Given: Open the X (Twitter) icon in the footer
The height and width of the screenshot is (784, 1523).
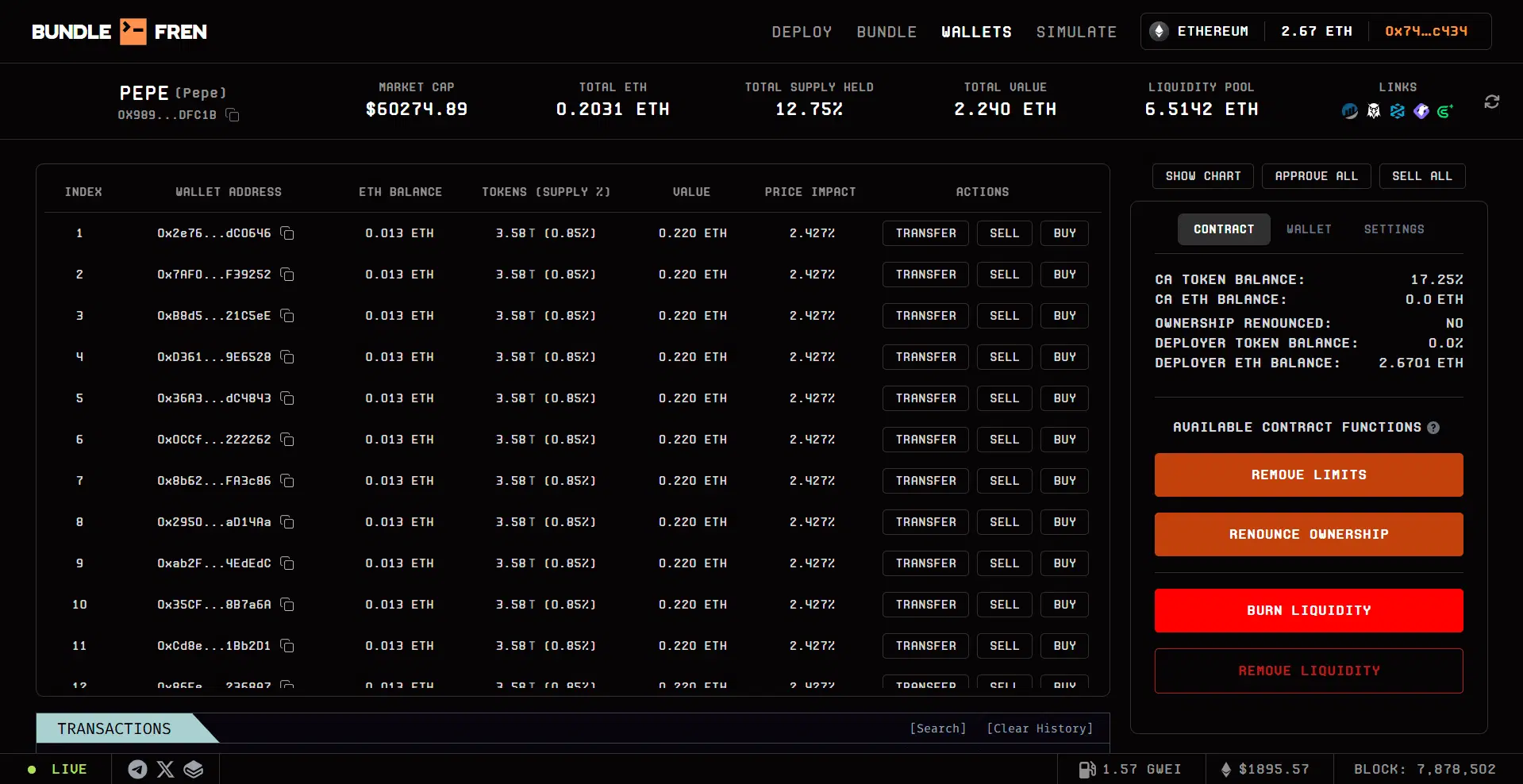Looking at the screenshot, I should pos(165,769).
